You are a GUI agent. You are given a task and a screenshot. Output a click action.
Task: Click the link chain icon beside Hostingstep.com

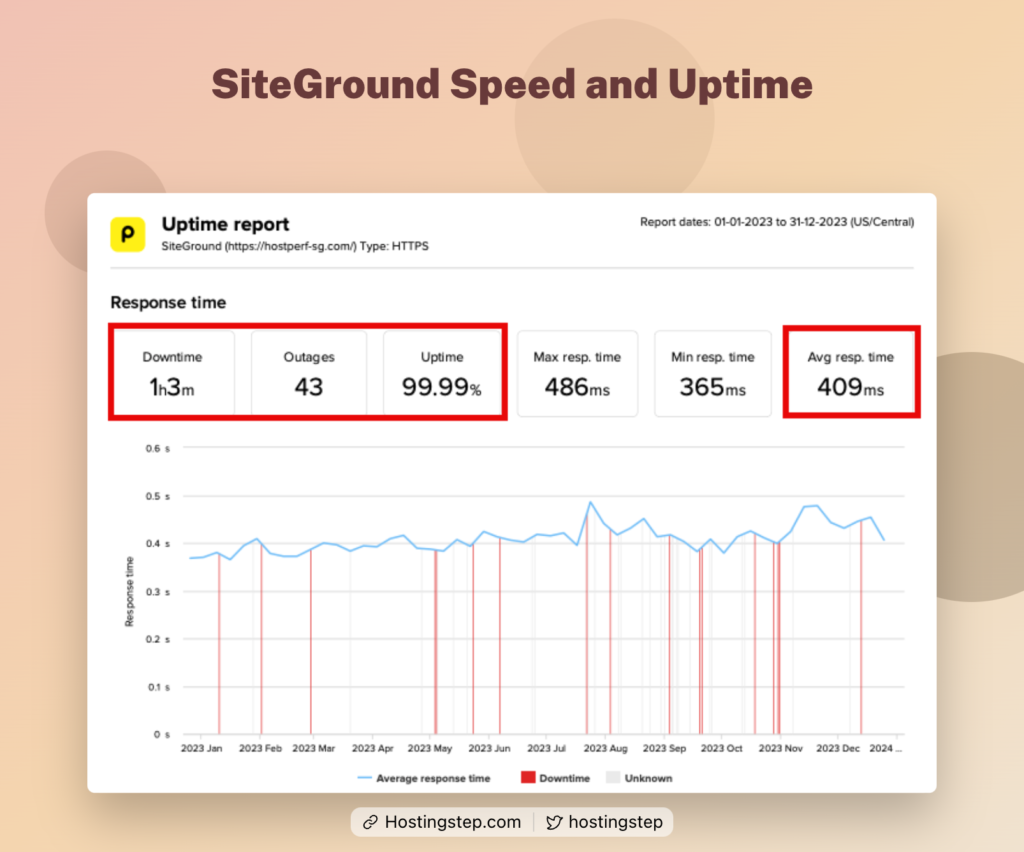(x=370, y=822)
